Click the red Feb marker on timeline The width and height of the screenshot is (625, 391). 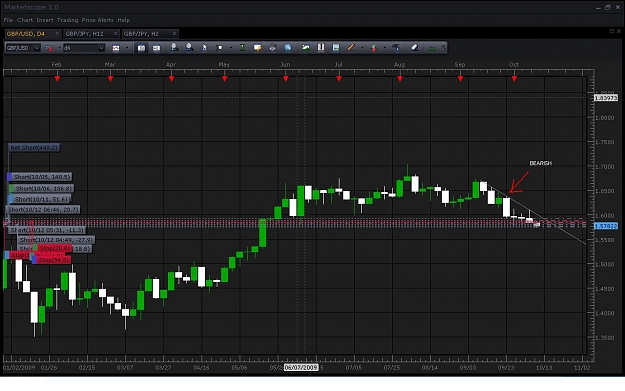(57, 79)
